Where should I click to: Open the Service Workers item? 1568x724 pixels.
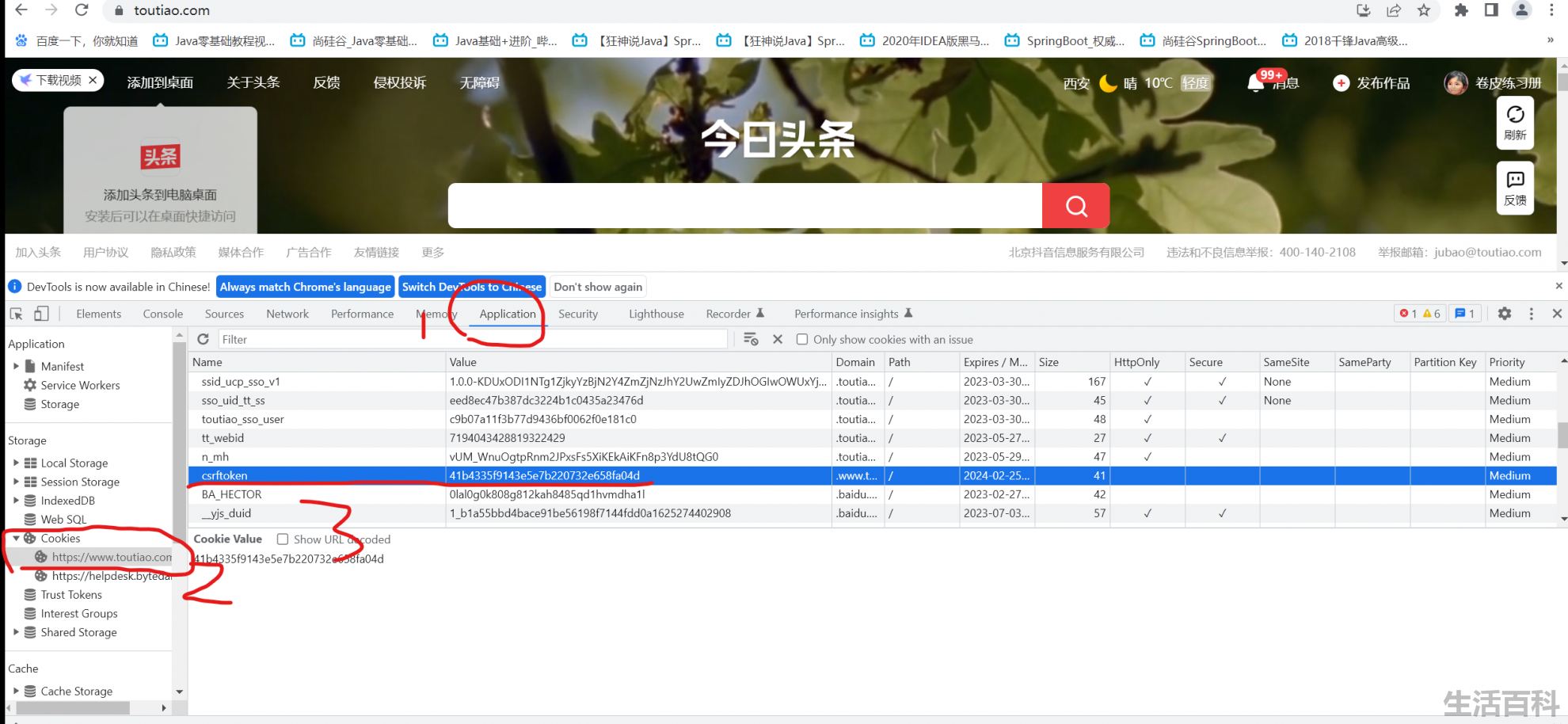pyautogui.click(x=80, y=385)
